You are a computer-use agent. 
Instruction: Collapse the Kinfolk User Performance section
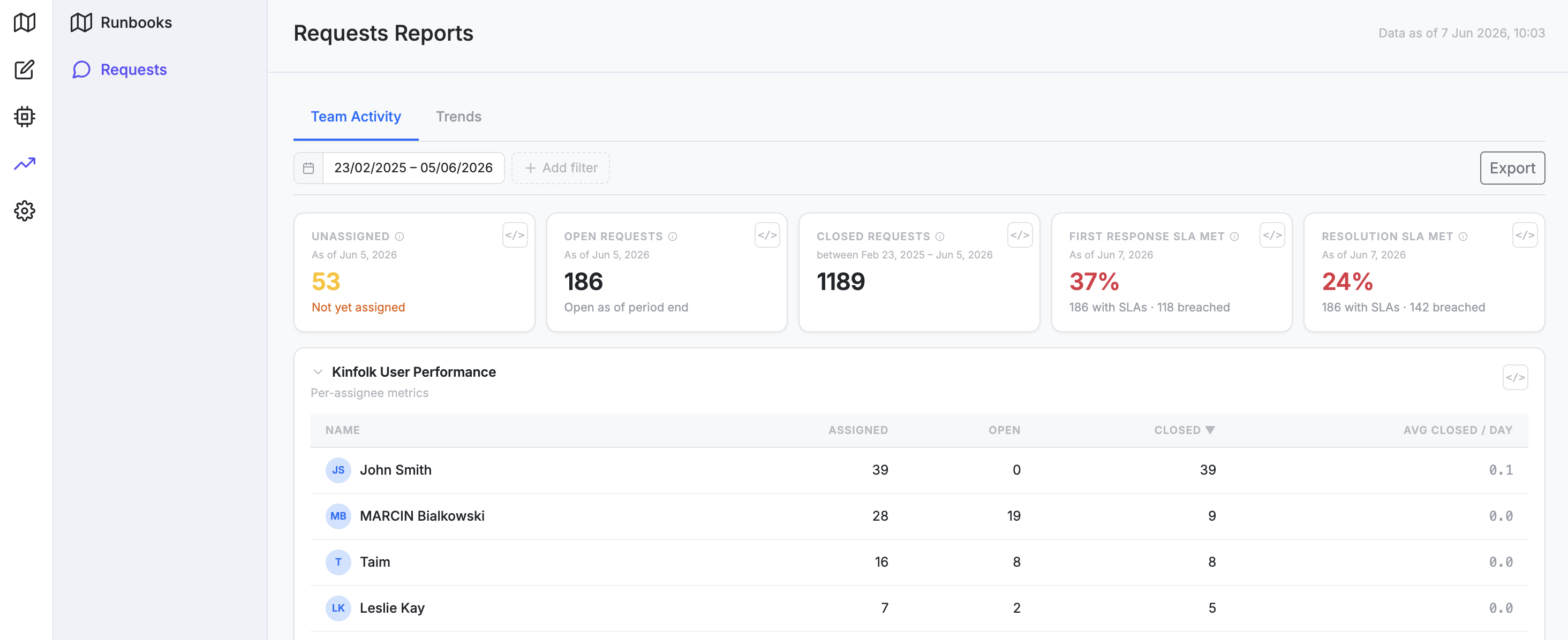click(318, 372)
